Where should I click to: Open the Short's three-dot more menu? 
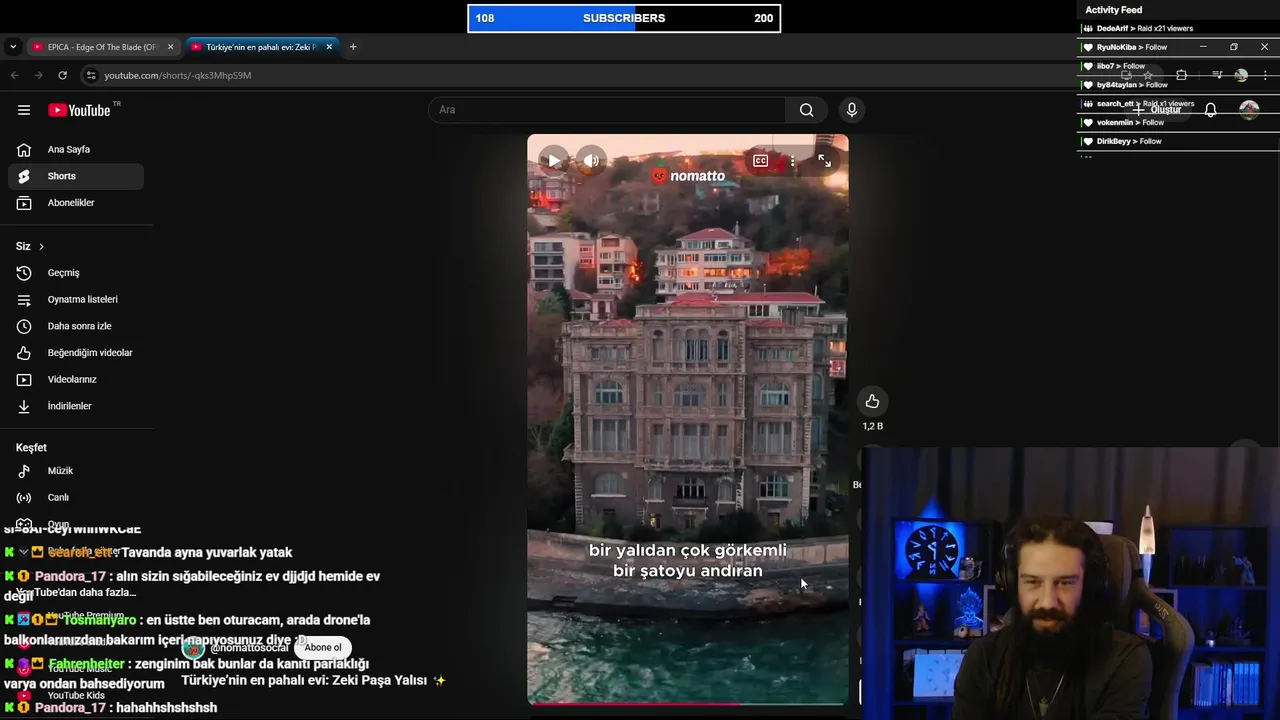click(x=792, y=160)
